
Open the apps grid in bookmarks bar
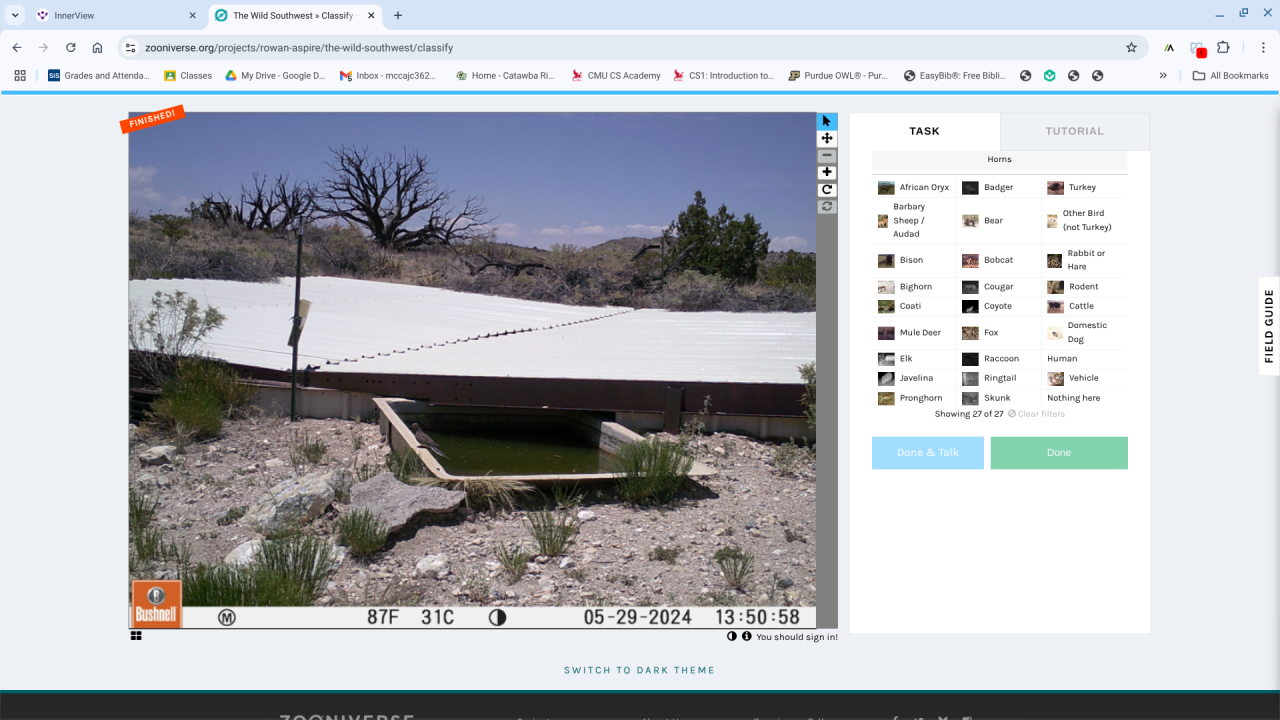20,75
